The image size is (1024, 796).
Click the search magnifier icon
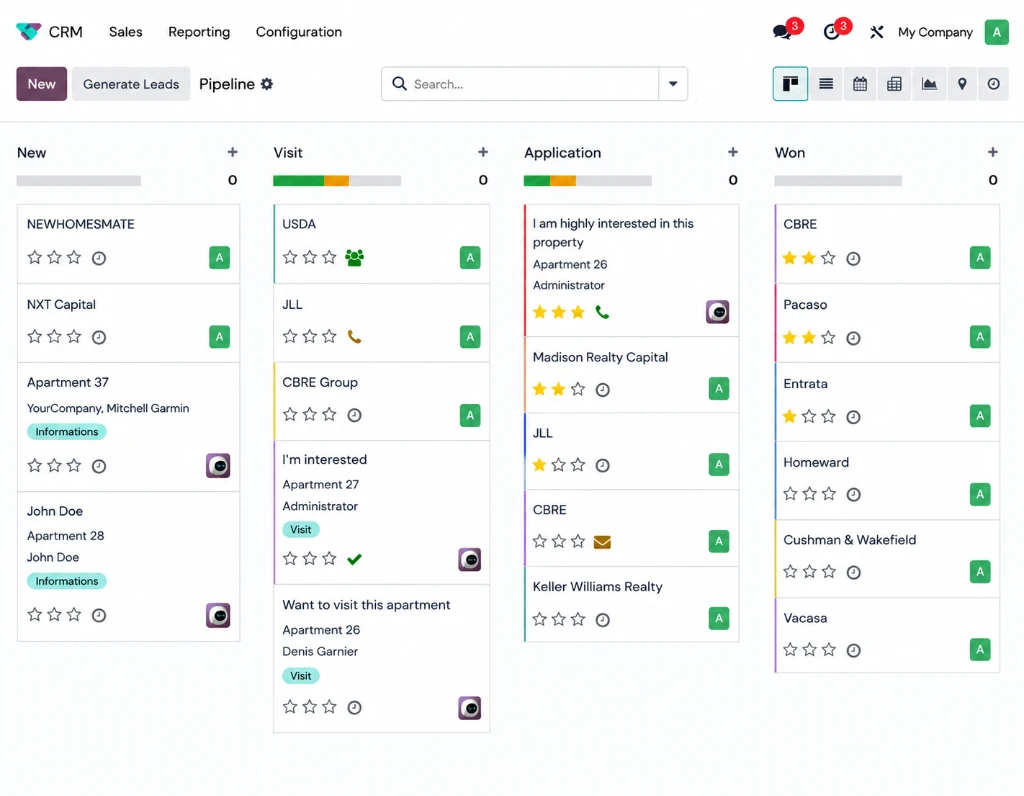[x=399, y=84]
